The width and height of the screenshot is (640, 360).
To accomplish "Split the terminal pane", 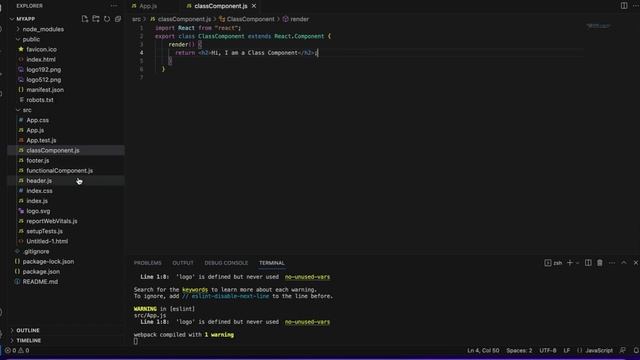I will coord(588,263).
